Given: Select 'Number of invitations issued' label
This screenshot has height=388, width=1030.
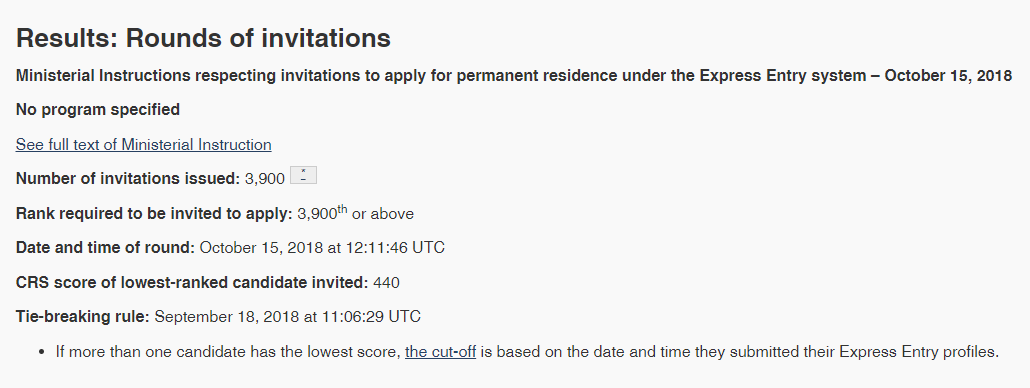Looking at the screenshot, I should point(128,179).
